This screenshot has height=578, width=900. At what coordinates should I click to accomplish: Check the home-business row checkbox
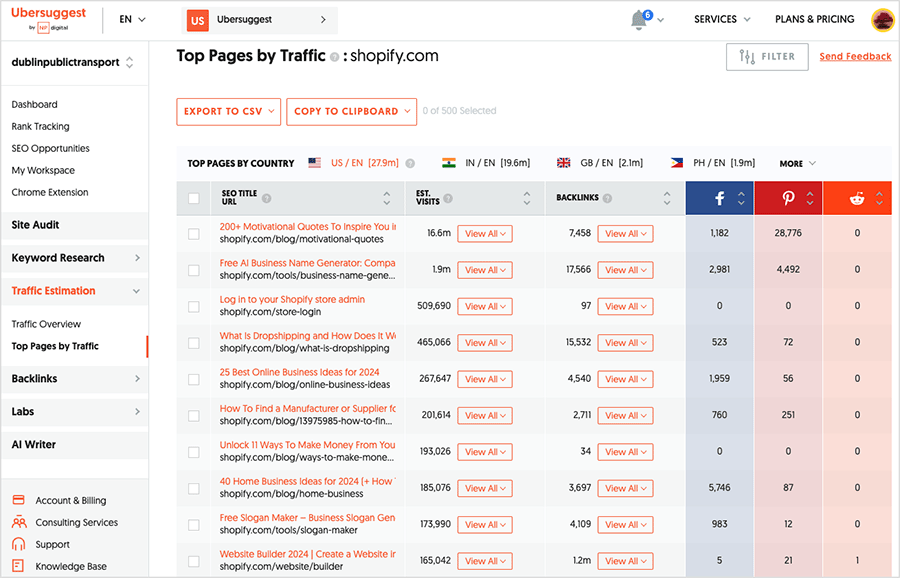(194, 488)
